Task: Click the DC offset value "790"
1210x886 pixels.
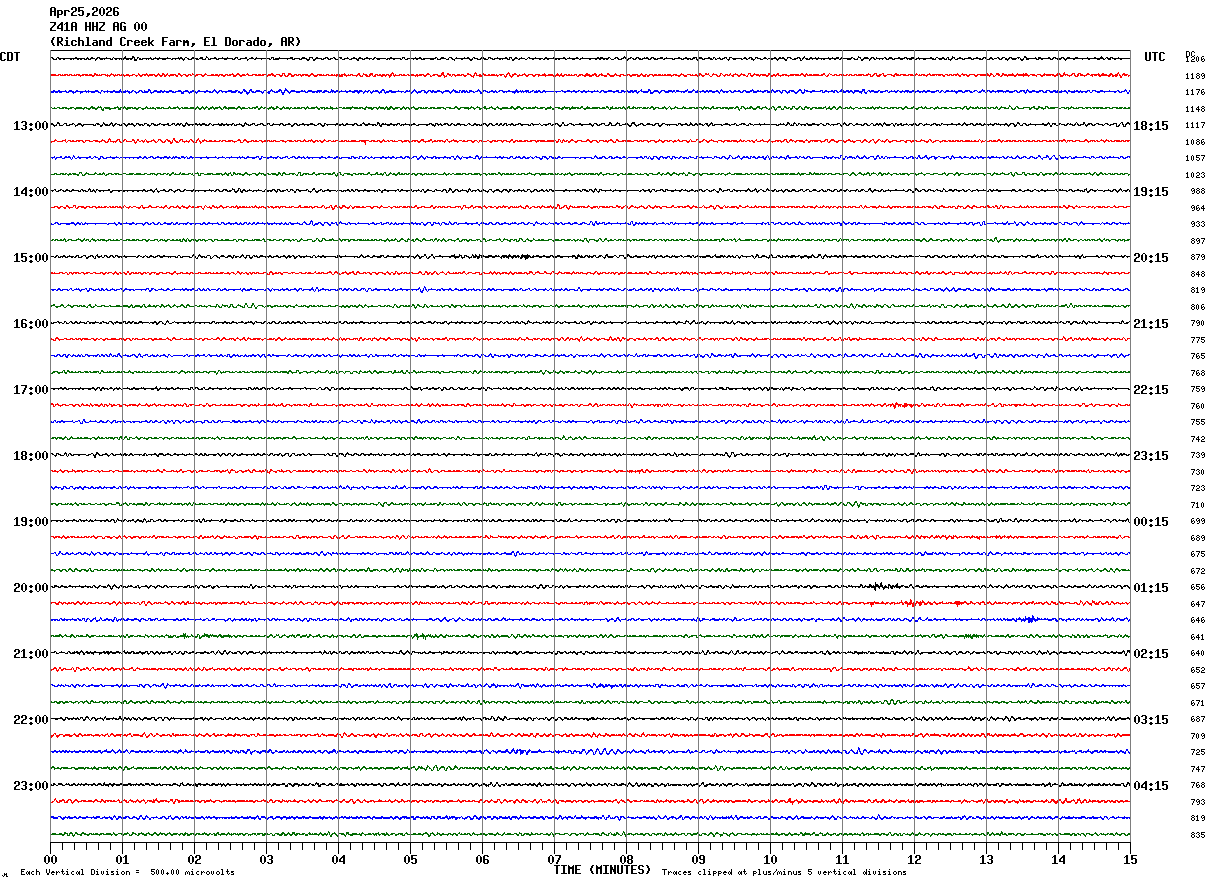Action: coord(1197,324)
